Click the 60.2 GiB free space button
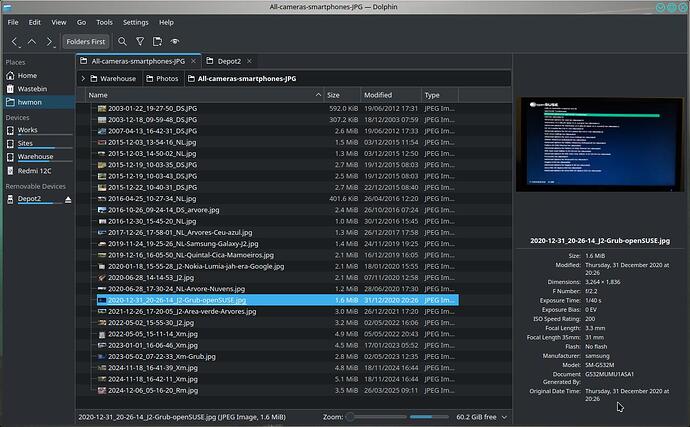Screen dimensions: 690x427 [479, 414]
